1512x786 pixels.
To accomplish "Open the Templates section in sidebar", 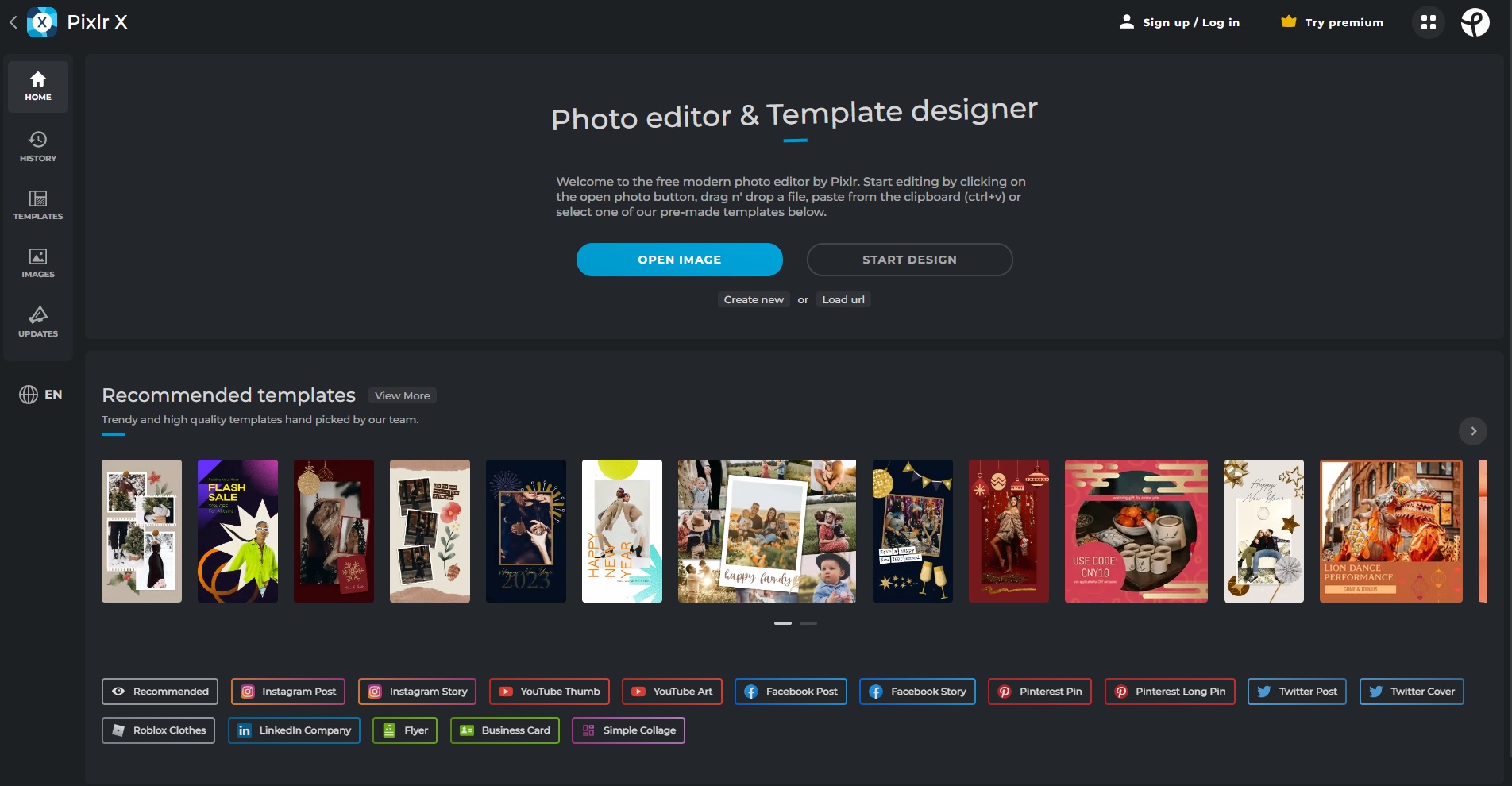I will point(38,205).
